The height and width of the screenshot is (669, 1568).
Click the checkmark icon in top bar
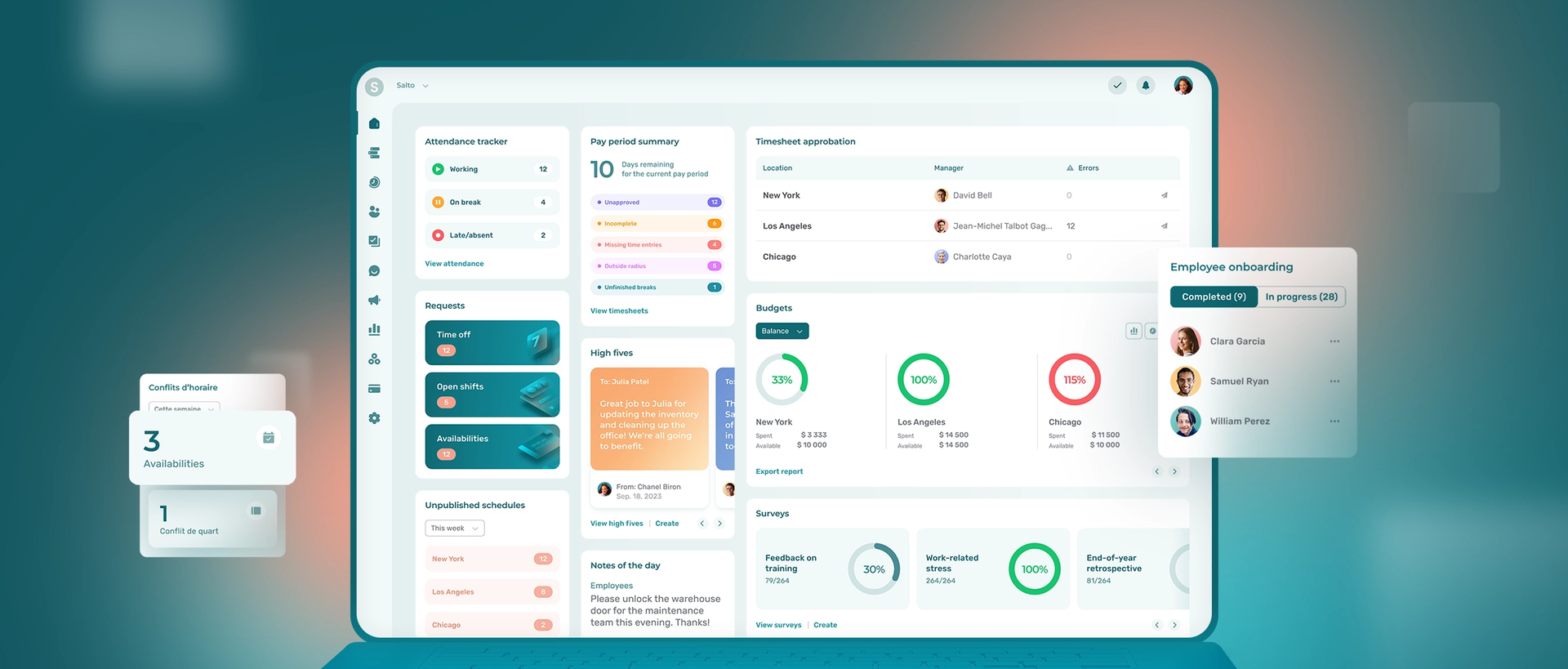(1117, 85)
